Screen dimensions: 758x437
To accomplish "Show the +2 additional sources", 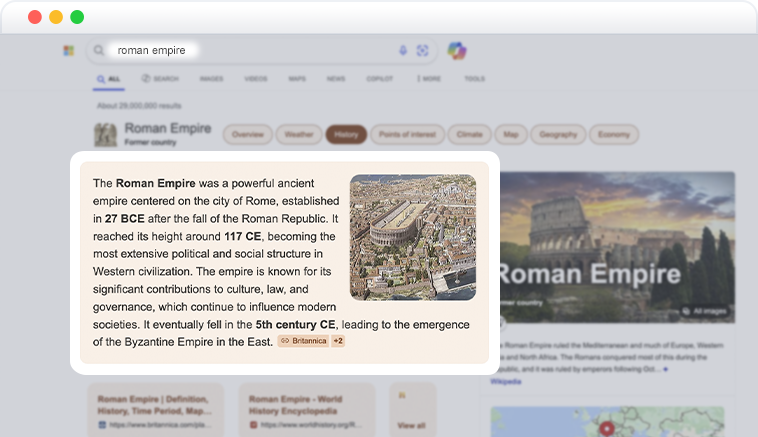I will click(338, 341).
